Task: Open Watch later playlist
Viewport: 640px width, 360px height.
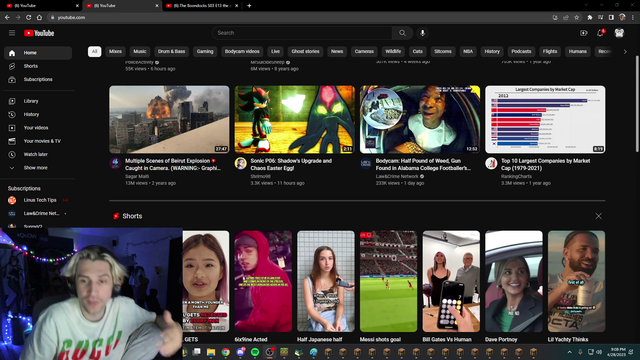Action: [38, 155]
